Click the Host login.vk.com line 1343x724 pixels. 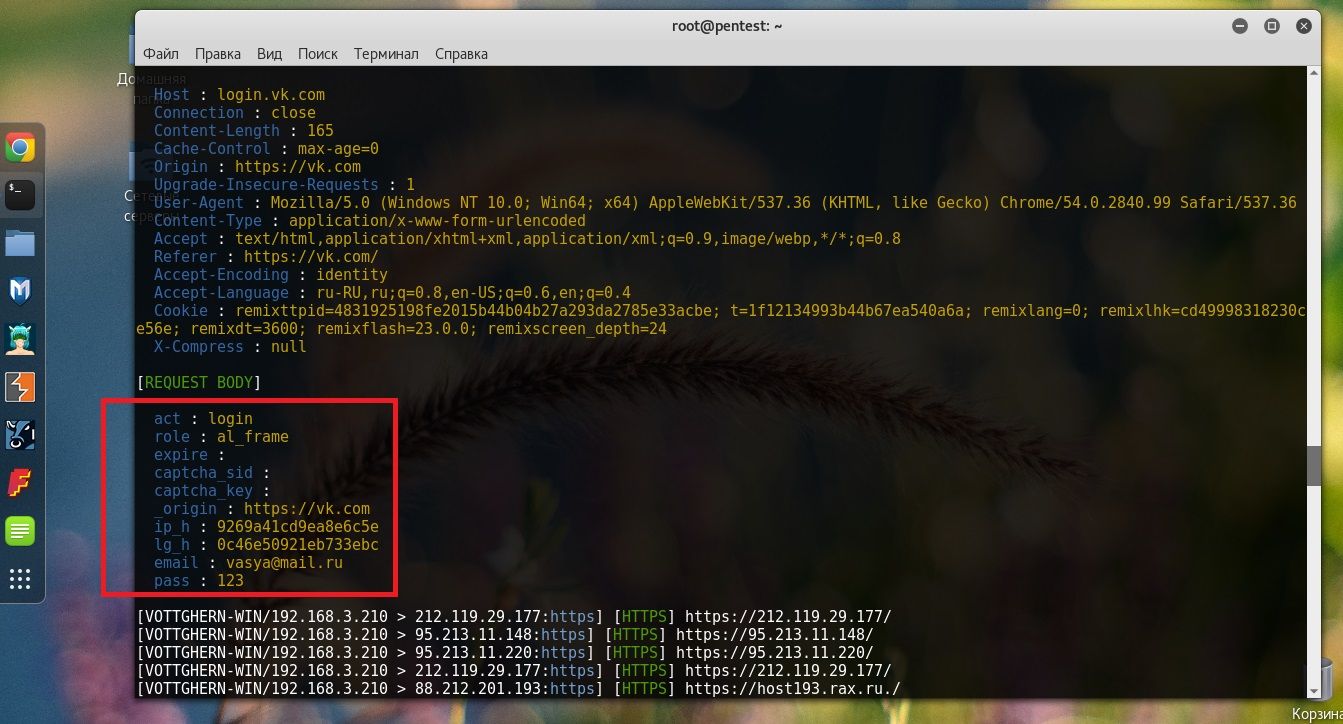coord(239,95)
